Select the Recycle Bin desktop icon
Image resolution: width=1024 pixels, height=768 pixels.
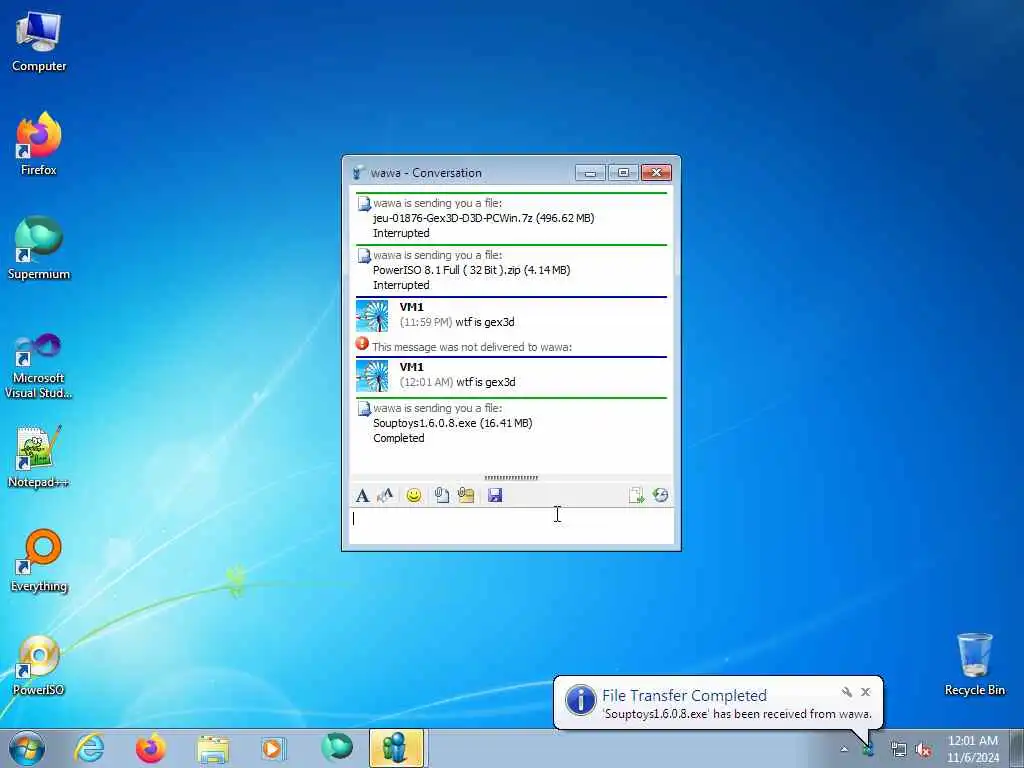(x=974, y=665)
